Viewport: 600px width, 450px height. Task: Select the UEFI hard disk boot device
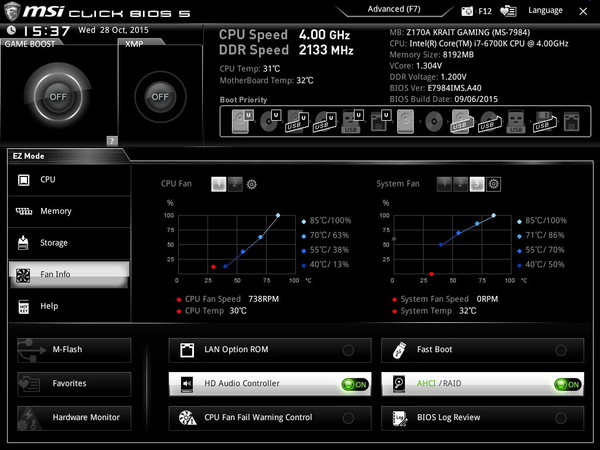(242, 121)
